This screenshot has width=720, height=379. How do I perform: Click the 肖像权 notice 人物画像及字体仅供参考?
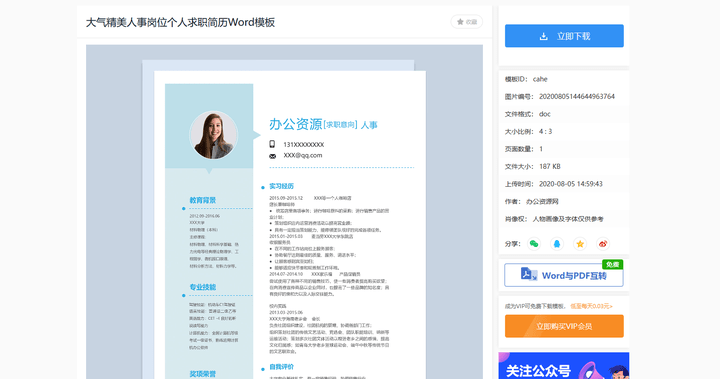(x=568, y=219)
